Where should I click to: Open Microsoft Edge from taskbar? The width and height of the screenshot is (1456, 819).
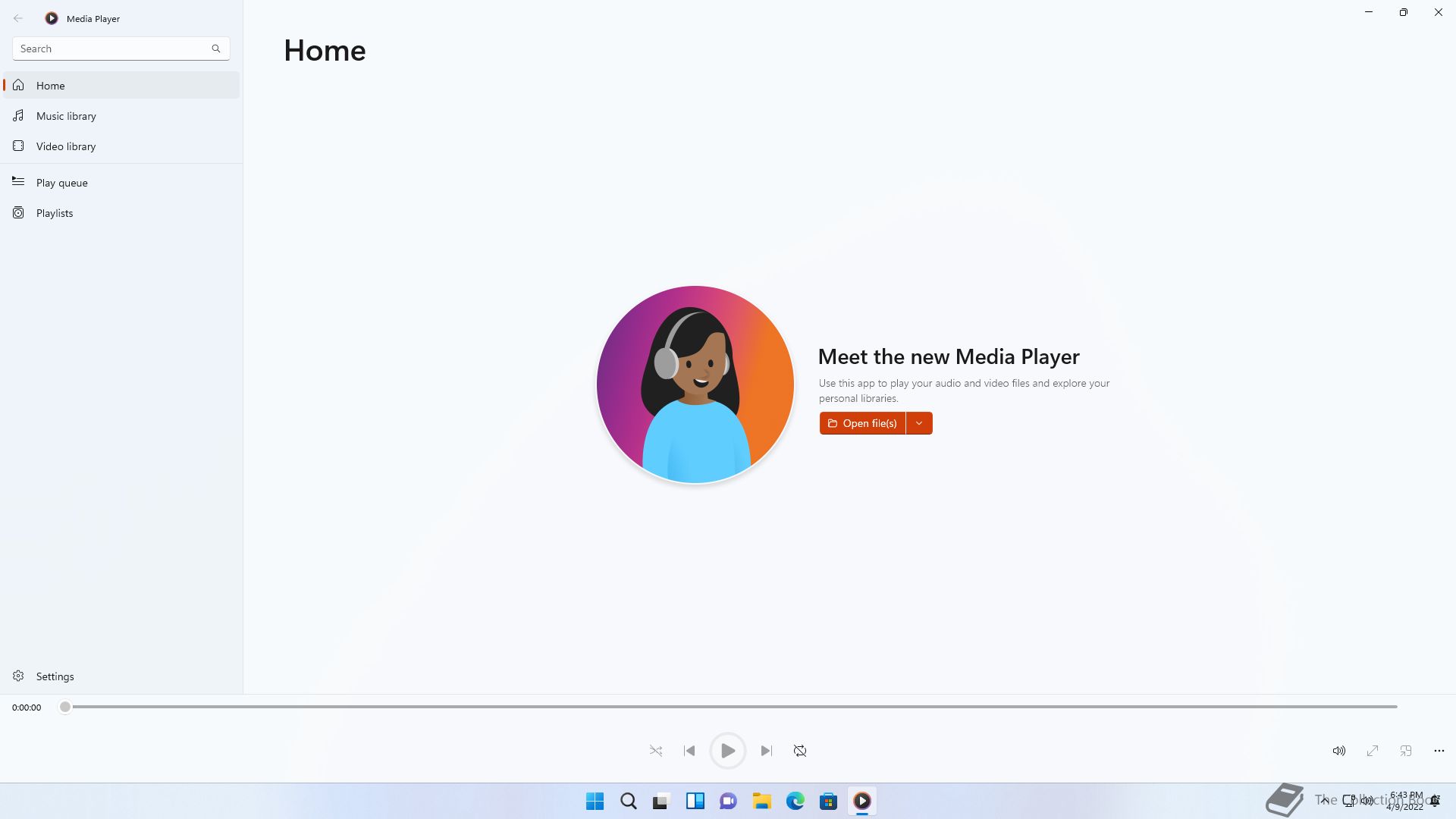point(795,801)
